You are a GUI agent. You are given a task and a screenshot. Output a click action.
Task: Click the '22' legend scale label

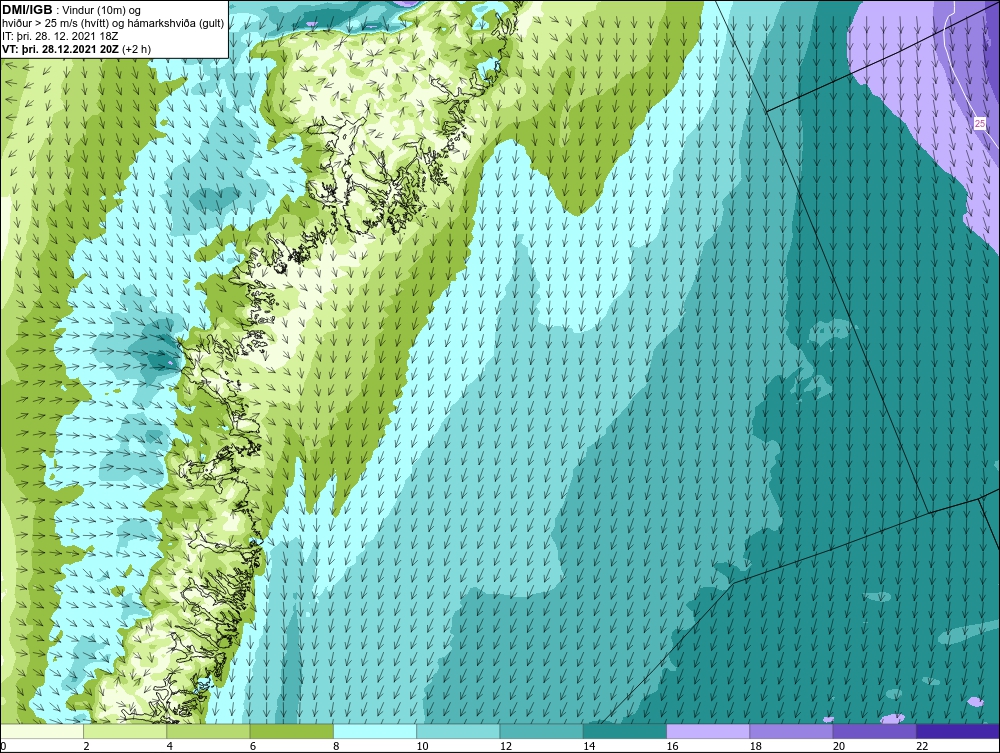click(x=922, y=746)
